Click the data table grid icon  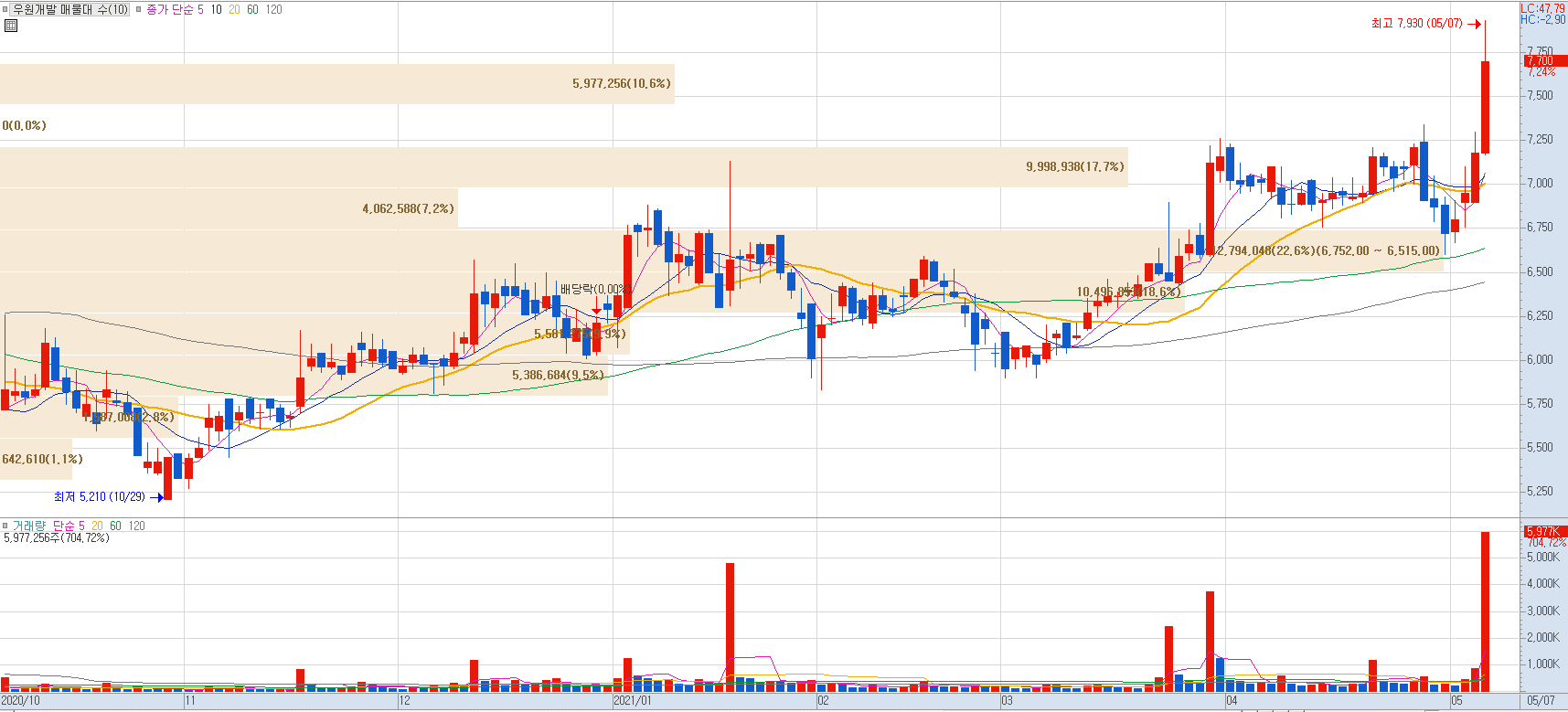(11, 26)
